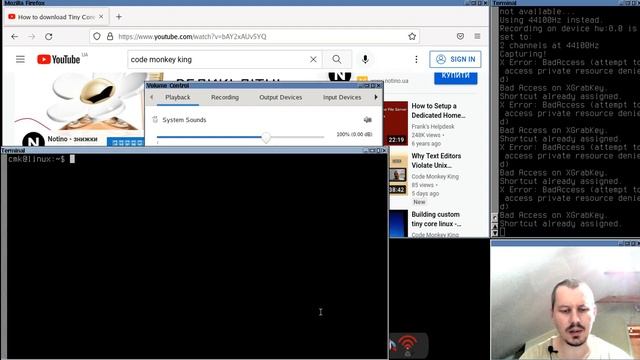Screen dimensions: 640x360
Task: Click the SIGN IN button
Action: [455, 59]
